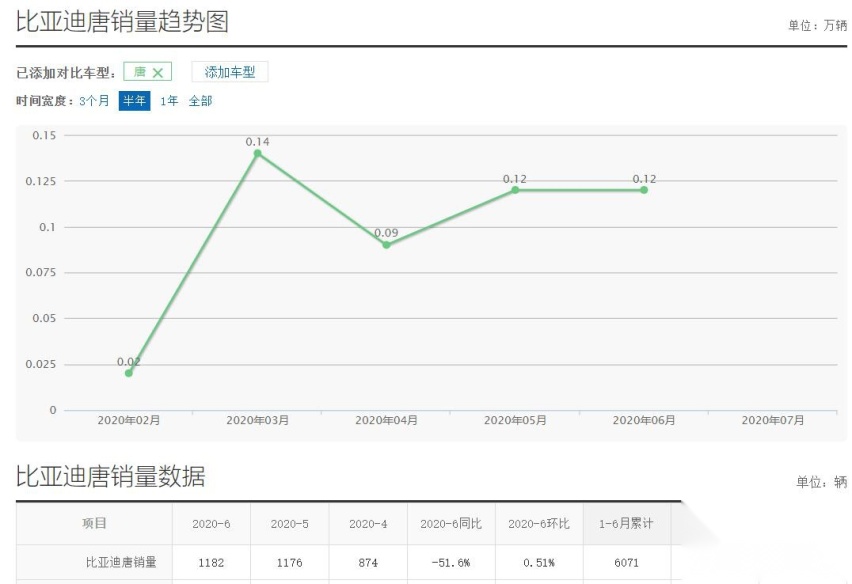Click the 添加车型 button
The image size is (852, 584).
click(x=230, y=72)
